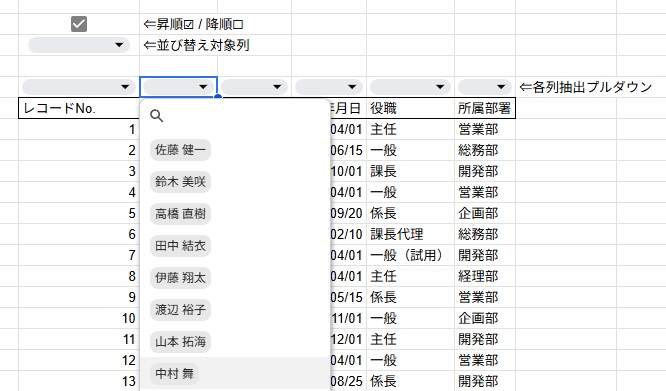The width and height of the screenshot is (666, 391).
Task: Pick 渡辺 裕子 from the list
Action: coord(181,309)
